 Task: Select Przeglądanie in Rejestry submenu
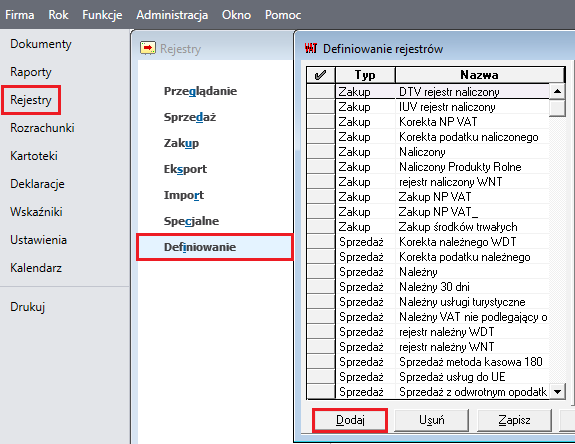pyautogui.click(x=200, y=91)
